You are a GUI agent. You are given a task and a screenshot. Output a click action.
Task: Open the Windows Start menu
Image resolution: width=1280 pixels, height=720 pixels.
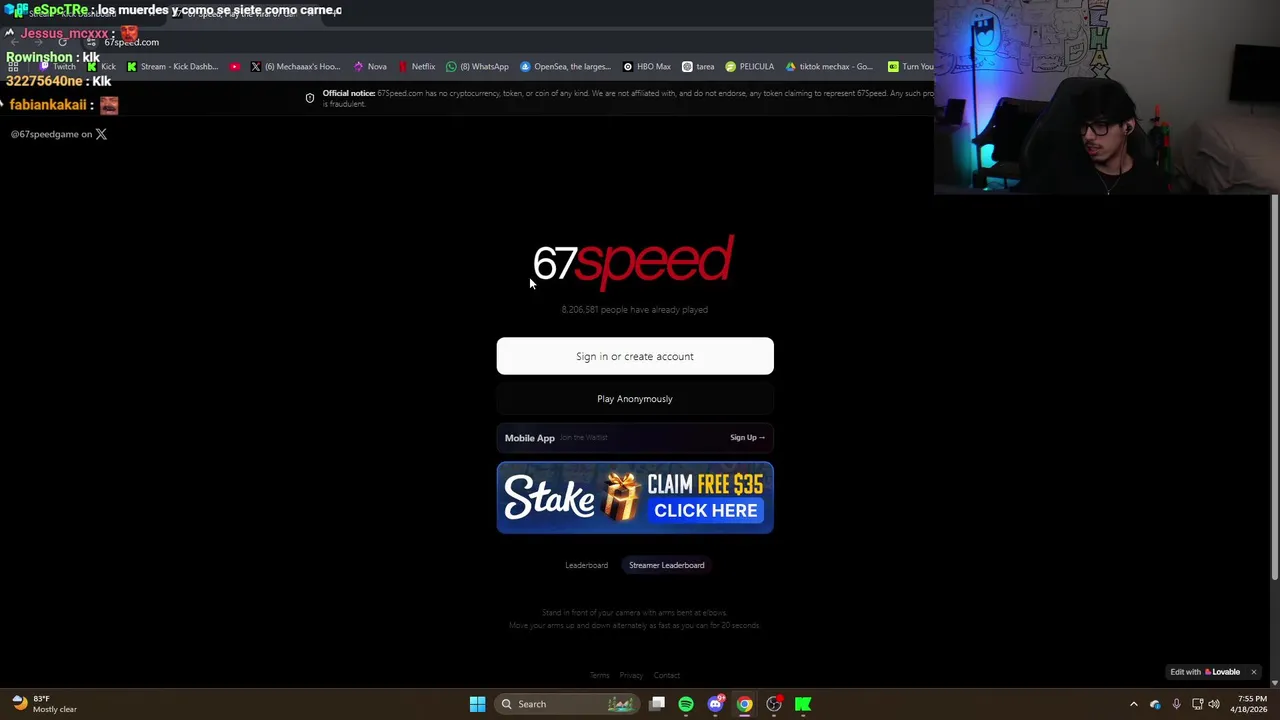pyautogui.click(x=477, y=704)
